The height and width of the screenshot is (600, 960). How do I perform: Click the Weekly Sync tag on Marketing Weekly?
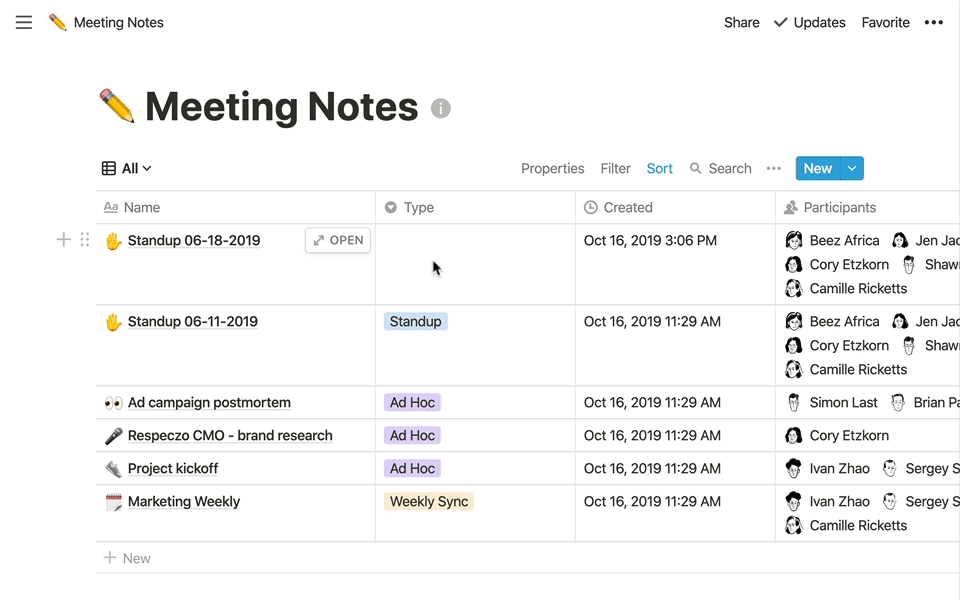[429, 502]
